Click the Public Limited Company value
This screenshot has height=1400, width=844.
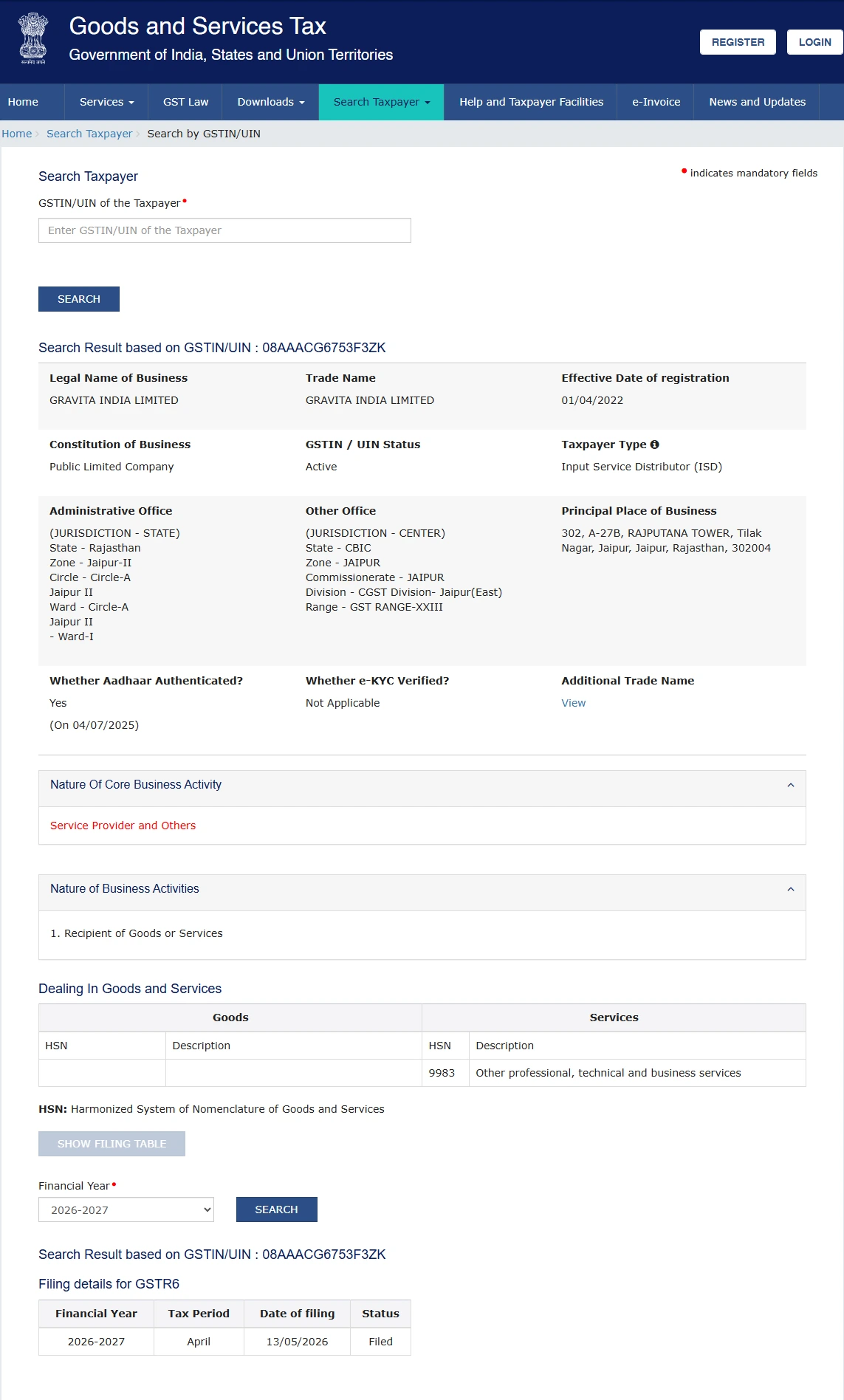click(111, 467)
